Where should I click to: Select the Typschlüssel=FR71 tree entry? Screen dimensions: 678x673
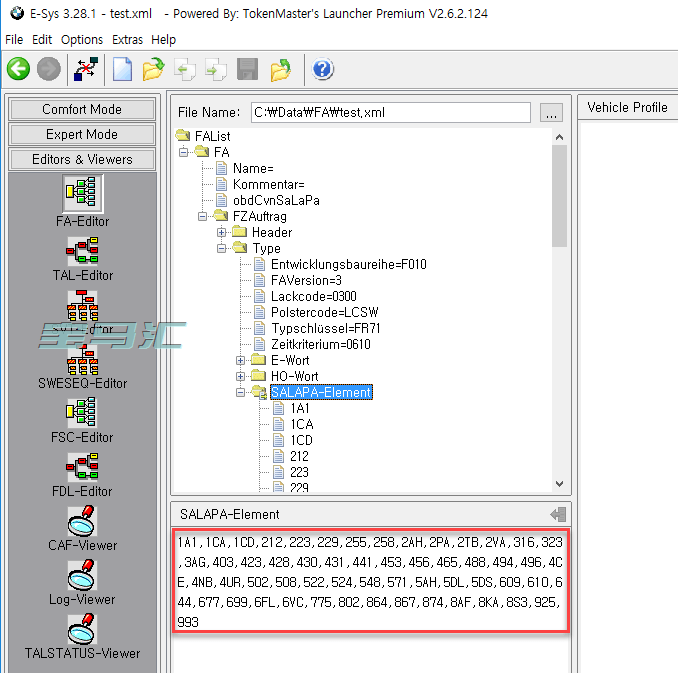325,328
